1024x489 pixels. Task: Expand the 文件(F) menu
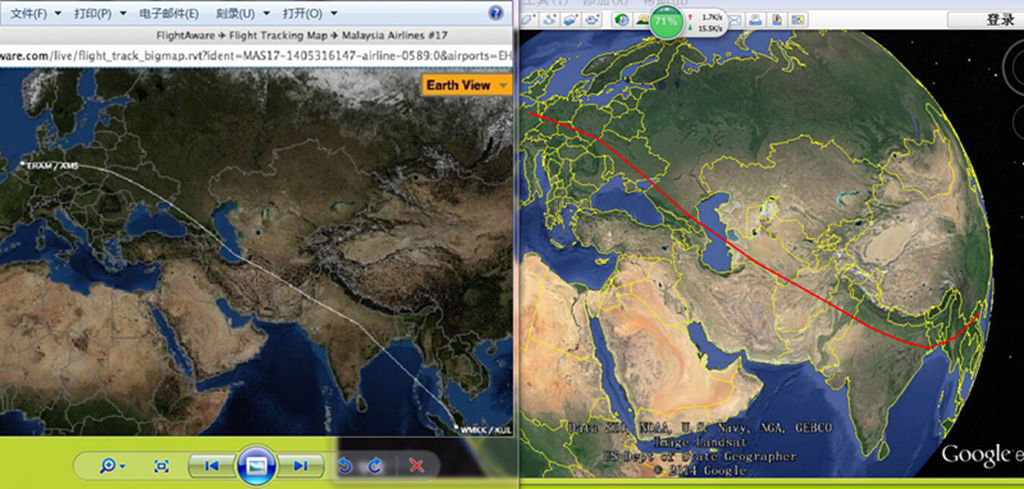pyautogui.click(x=35, y=14)
